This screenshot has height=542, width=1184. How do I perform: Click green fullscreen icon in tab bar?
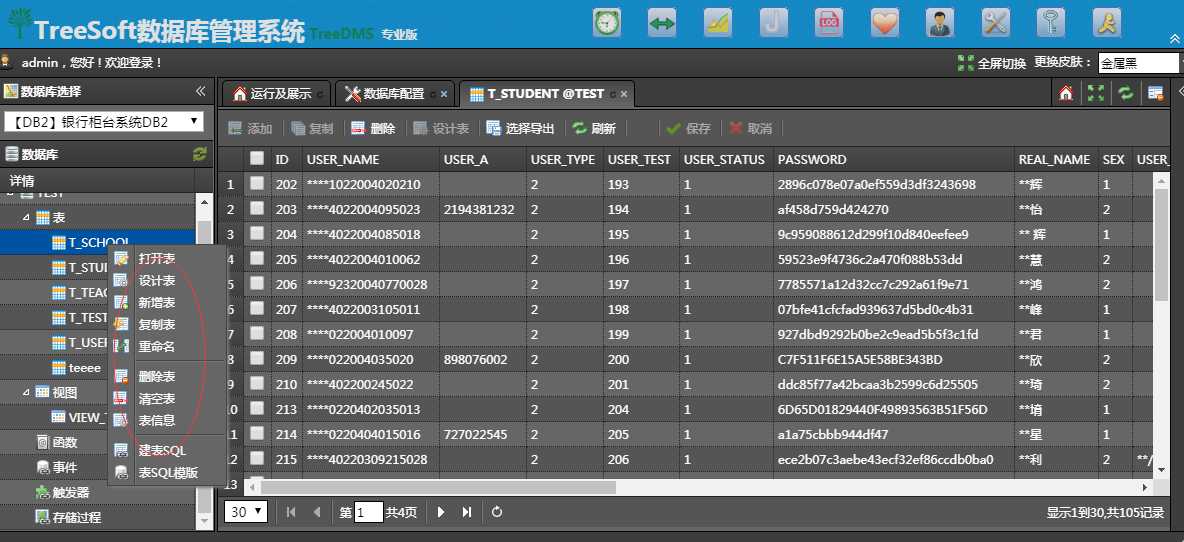pyautogui.click(x=1096, y=93)
